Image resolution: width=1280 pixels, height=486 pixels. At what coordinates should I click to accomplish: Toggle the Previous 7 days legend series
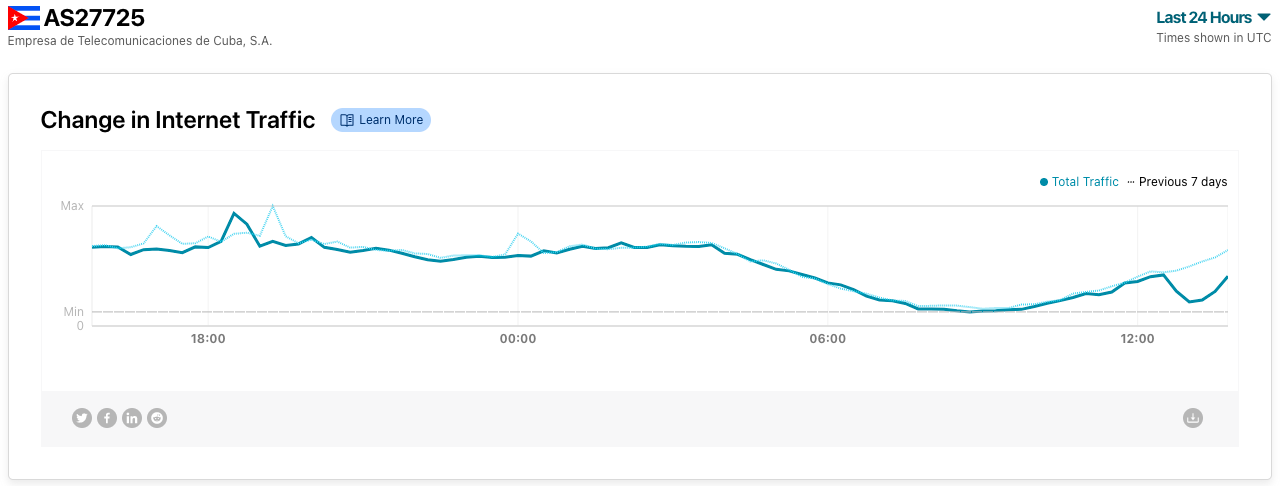(1177, 182)
